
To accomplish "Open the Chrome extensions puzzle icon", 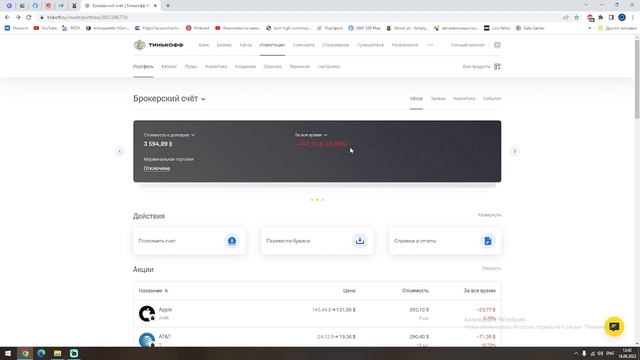I will [x=601, y=18].
